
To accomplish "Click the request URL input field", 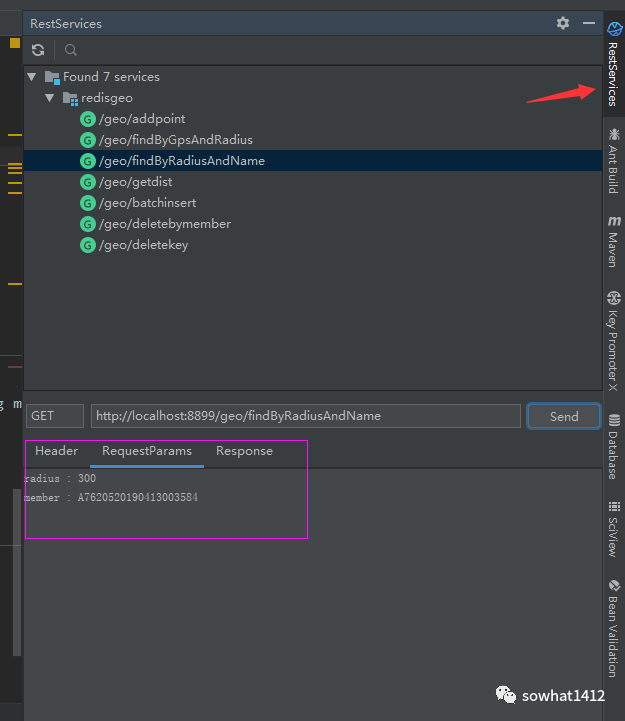I will coord(305,416).
